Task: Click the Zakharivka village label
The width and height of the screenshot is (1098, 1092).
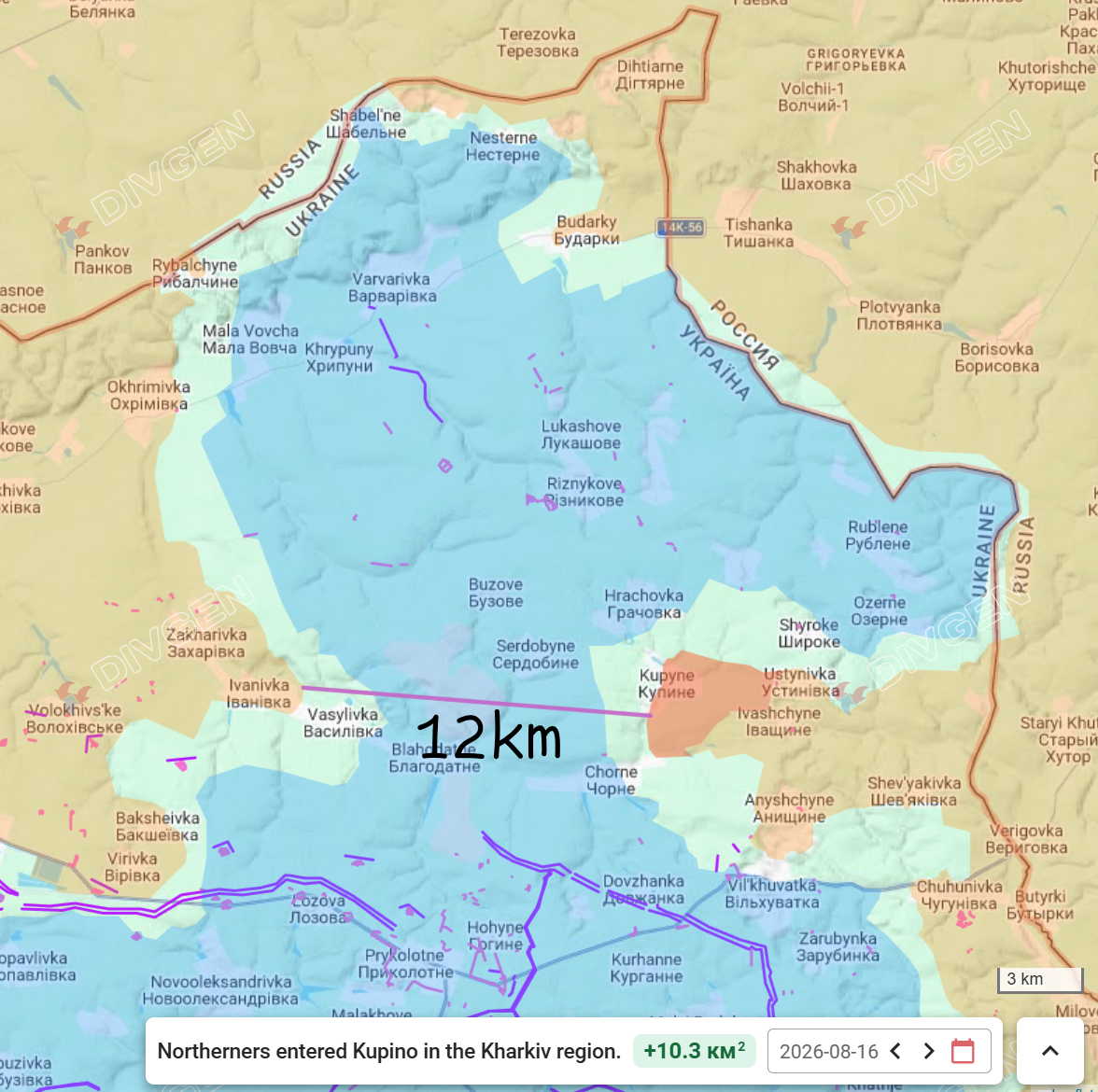Action: tap(205, 643)
